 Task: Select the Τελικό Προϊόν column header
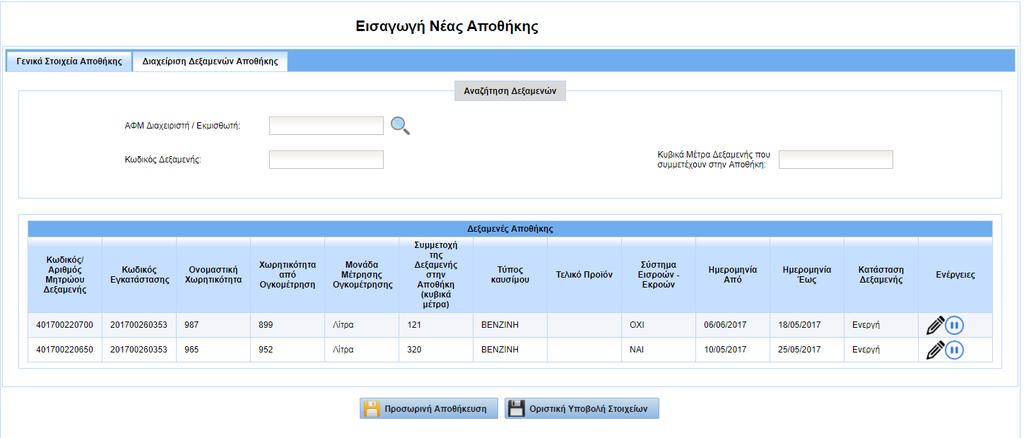click(584, 275)
